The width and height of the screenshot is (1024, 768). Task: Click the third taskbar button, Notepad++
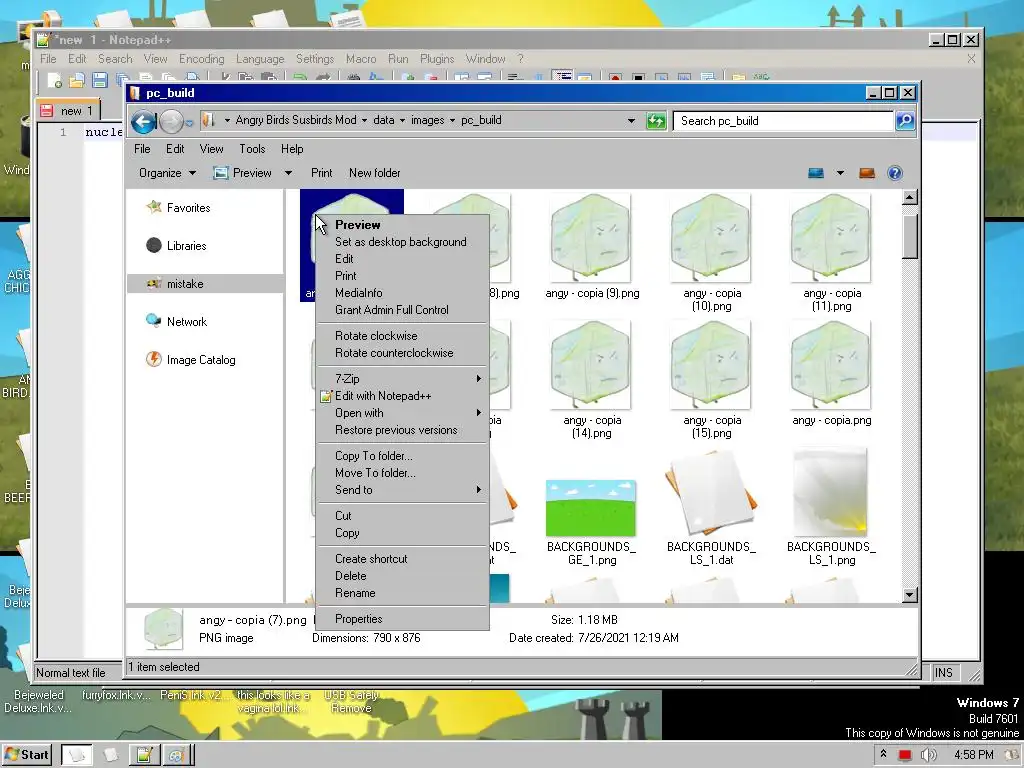tap(144, 756)
